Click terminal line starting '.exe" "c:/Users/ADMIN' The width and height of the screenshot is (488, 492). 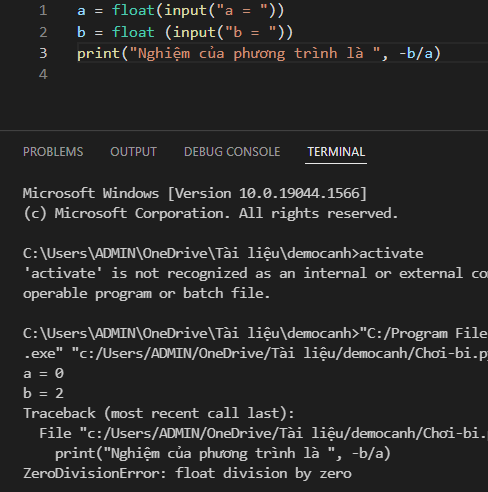click(x=255, y=353)
